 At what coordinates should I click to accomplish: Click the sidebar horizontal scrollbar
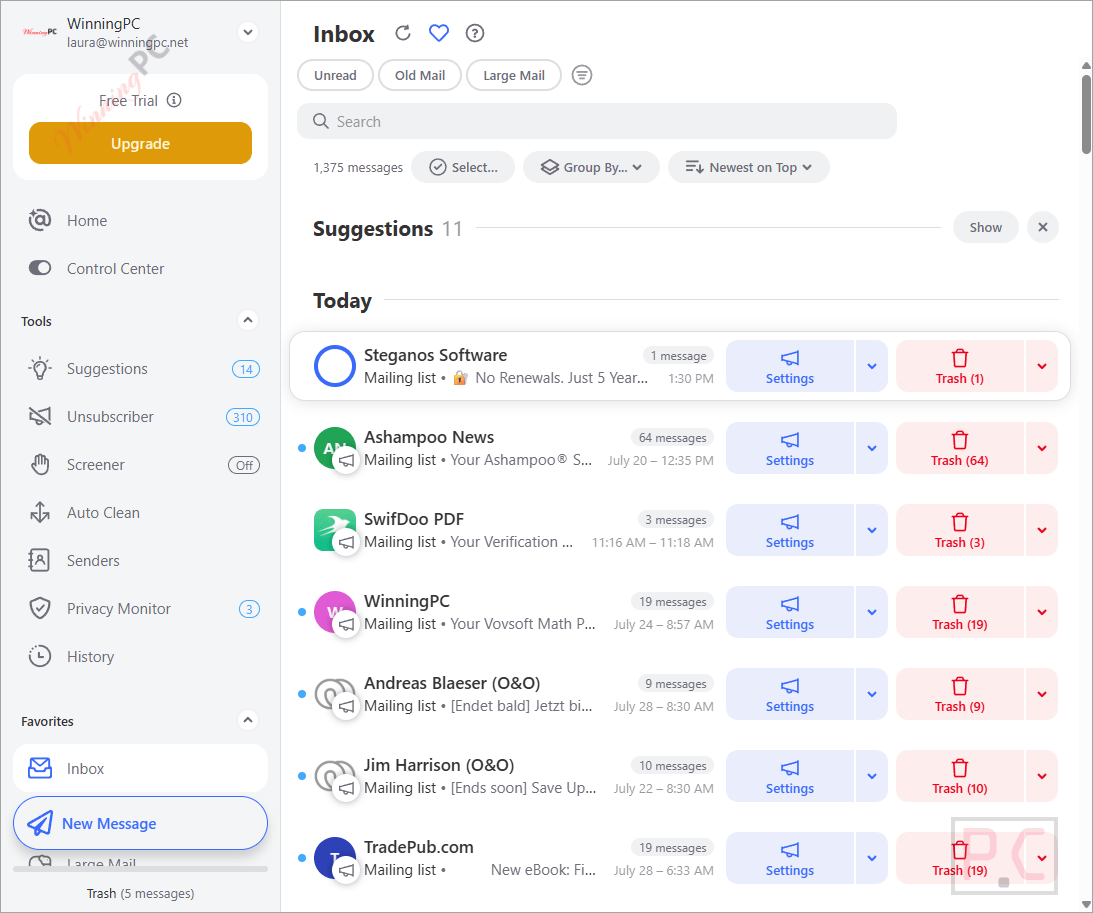(140, 869)
